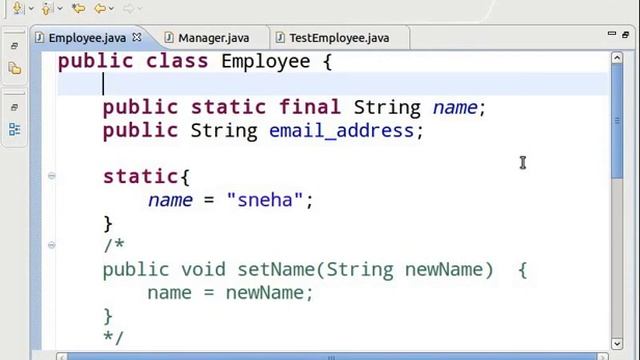This screenshot has width=640, height=360.
Task: Maximize the editor area
Action: 626,35
